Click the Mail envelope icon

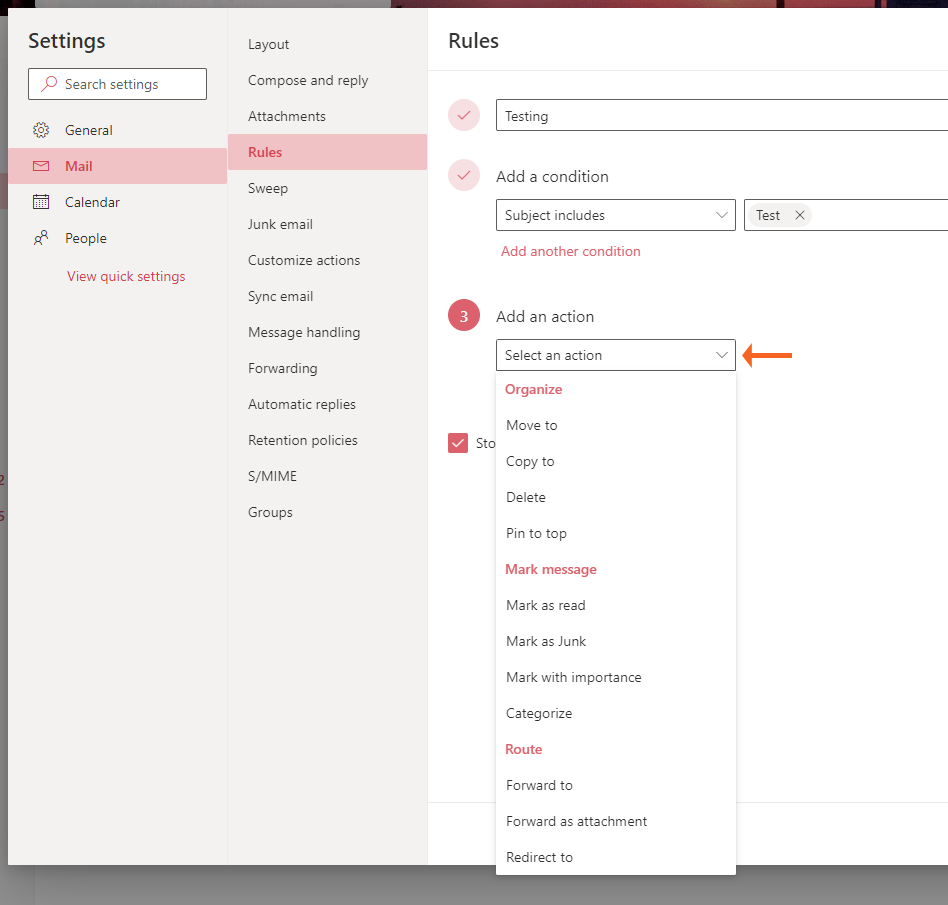pos(41,166)
